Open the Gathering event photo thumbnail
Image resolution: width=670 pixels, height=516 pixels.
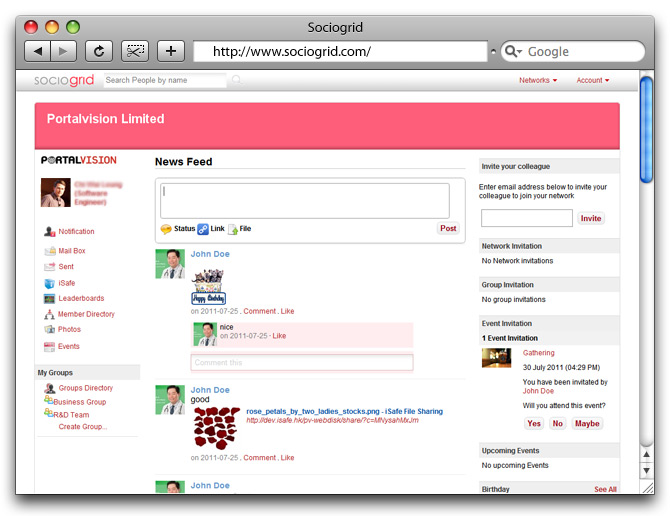pyautogui.click(x=496, y=358)
